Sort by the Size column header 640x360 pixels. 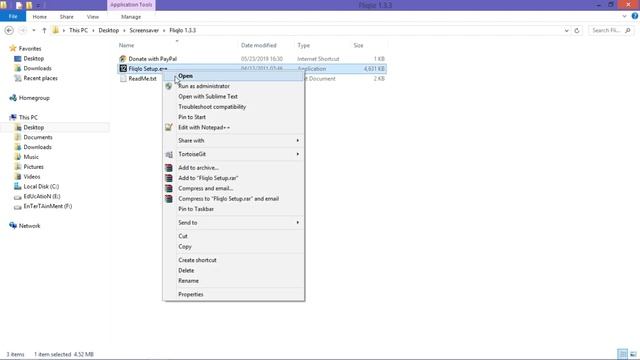(x=358, y=45)
